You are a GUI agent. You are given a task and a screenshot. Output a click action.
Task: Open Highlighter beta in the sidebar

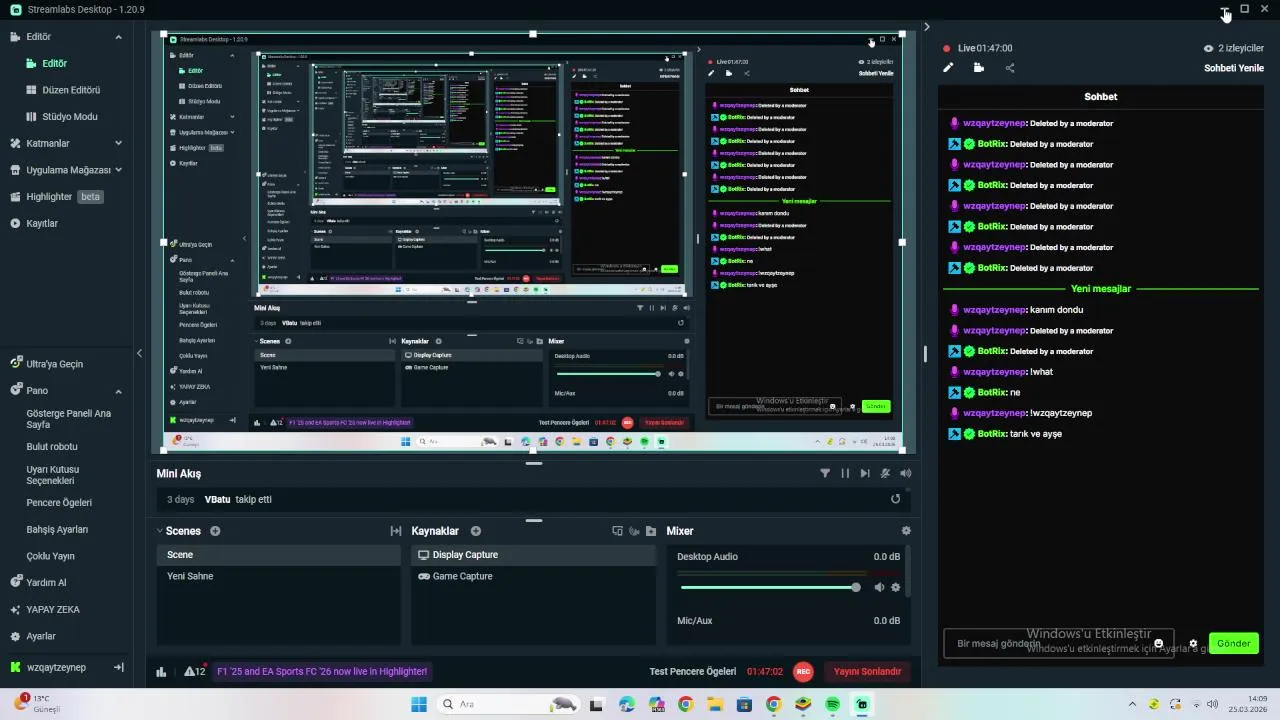point(57,197)
